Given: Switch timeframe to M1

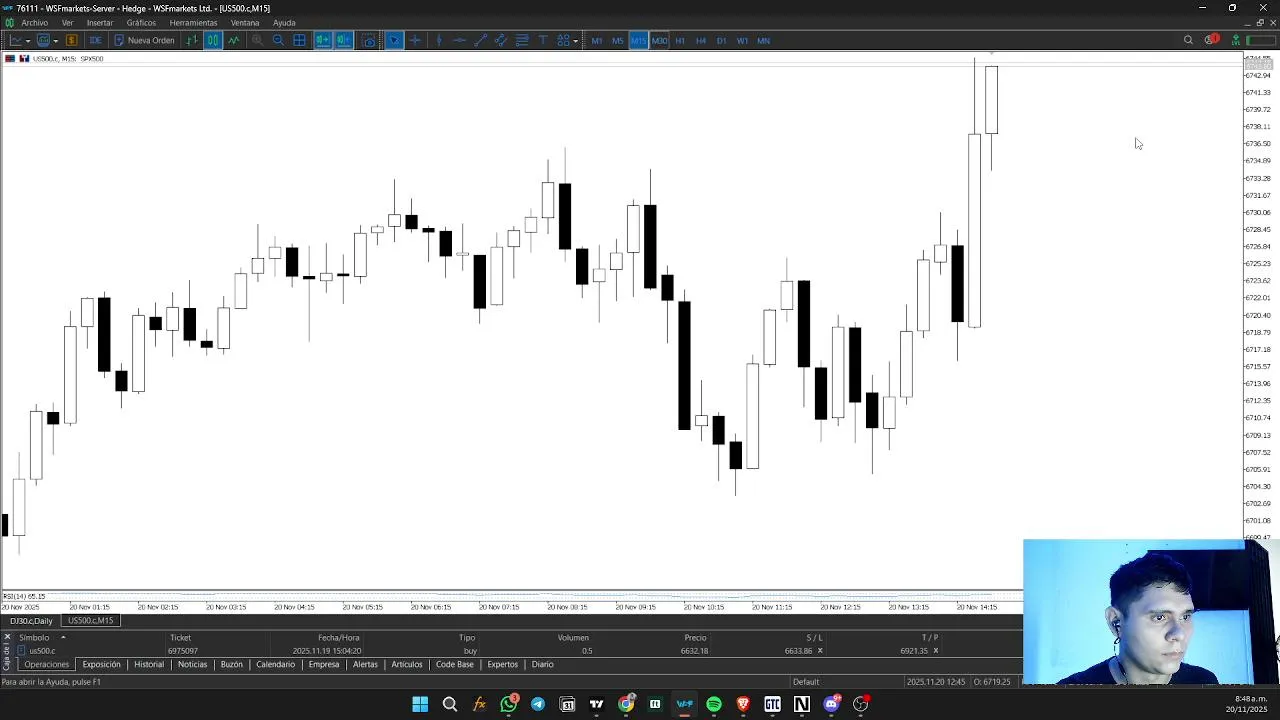Looking at the screenshot, I should coord(597,40).
